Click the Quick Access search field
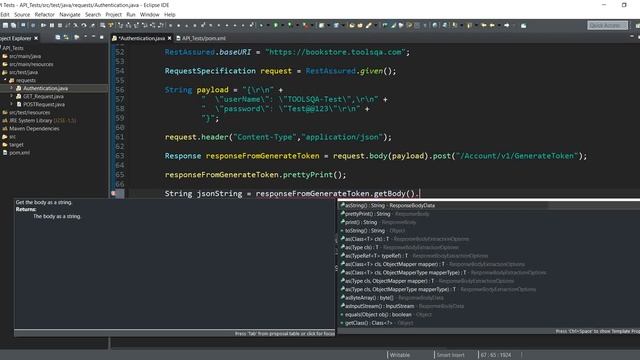Screen dimensions: 640x360 tap(607, 25)
